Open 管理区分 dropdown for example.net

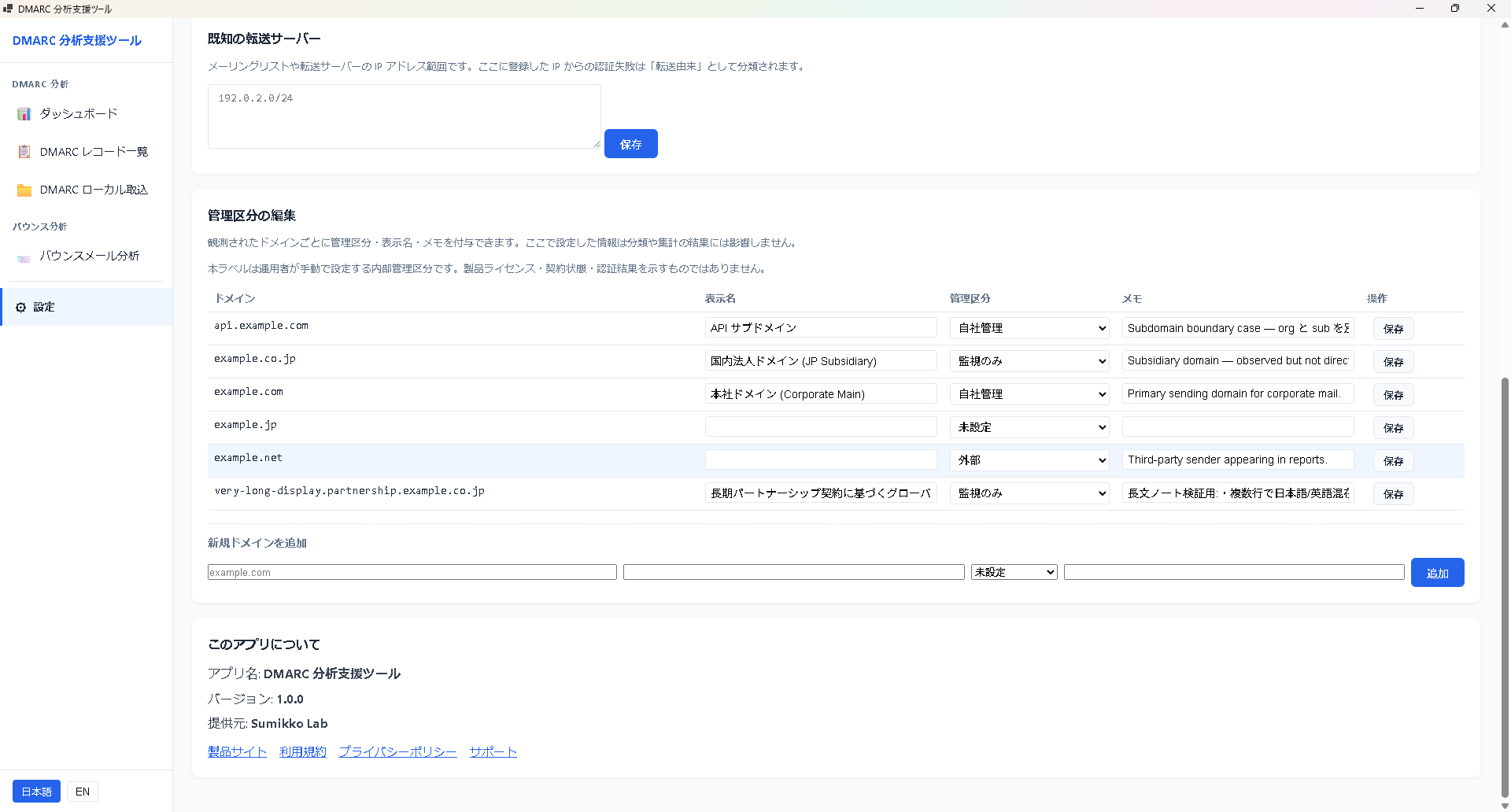pos(1029,460)
